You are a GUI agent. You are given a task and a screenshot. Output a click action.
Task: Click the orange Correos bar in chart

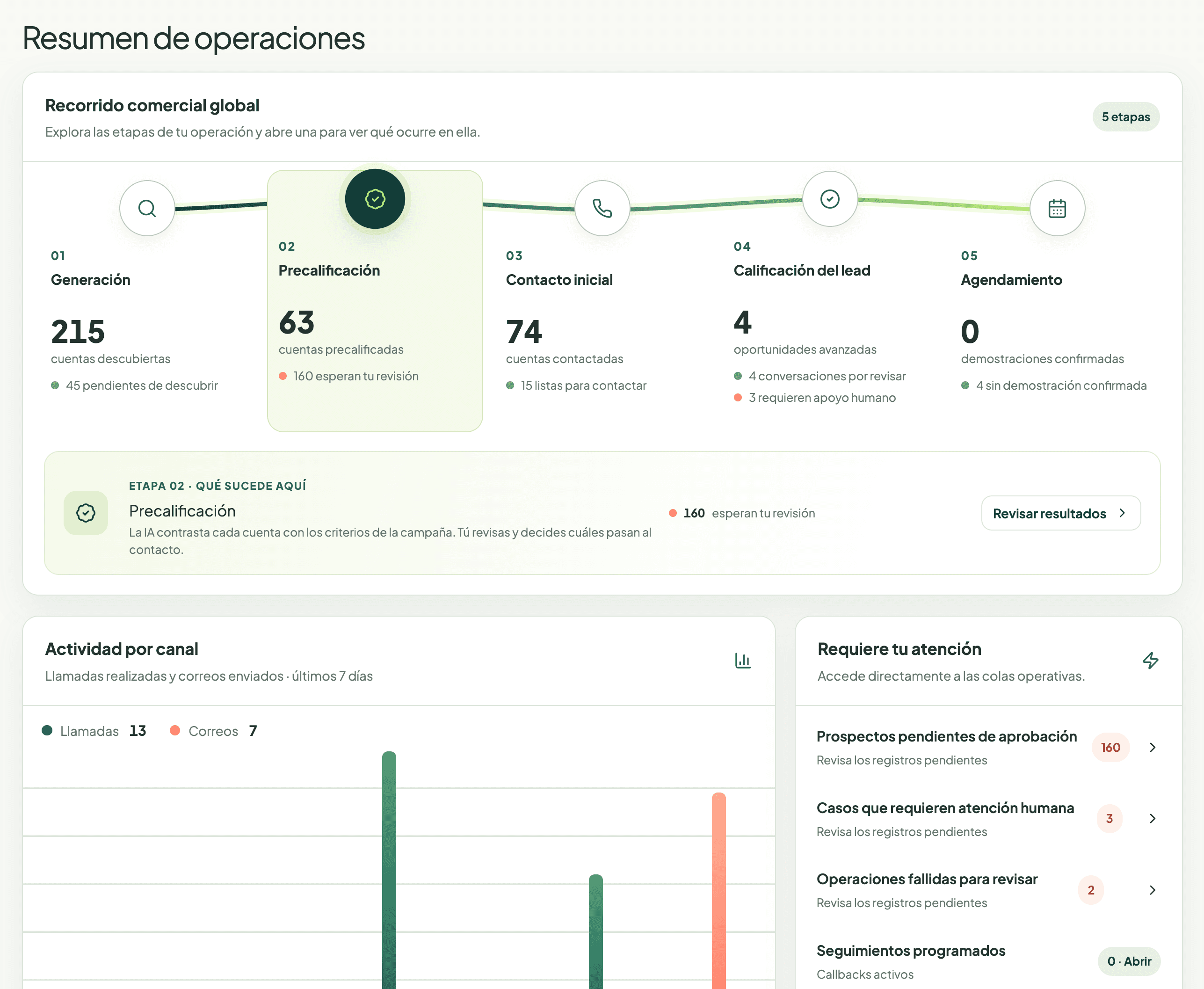[x=719, y=890]
